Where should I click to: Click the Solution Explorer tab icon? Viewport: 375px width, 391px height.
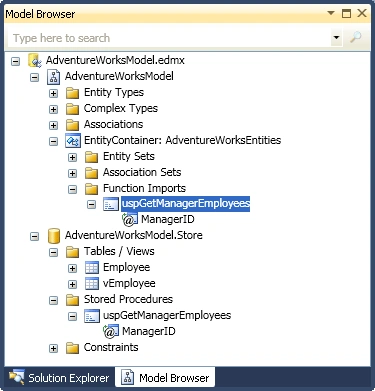(17, 378)
